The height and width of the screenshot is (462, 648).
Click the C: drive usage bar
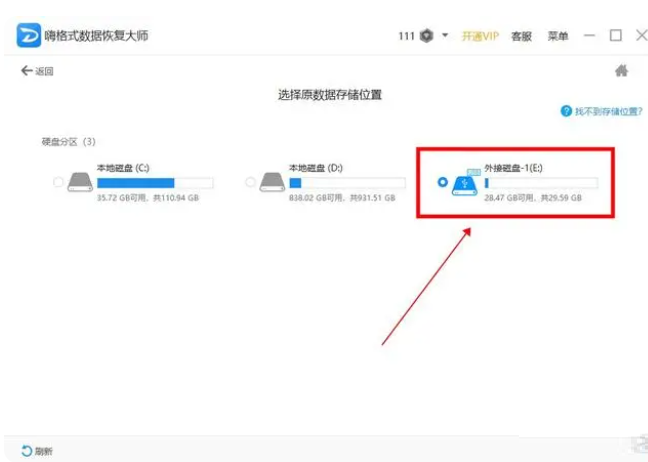pos(155,183)
